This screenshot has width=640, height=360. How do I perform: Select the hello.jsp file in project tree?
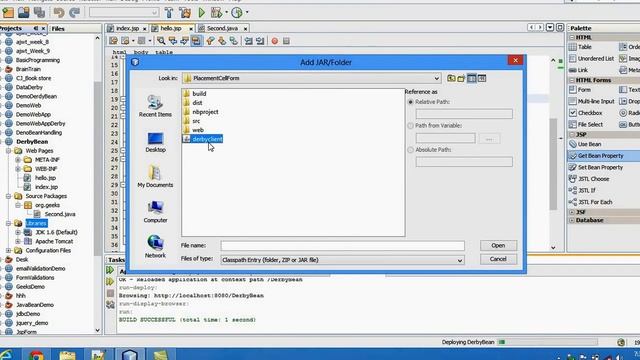[45, 178]
